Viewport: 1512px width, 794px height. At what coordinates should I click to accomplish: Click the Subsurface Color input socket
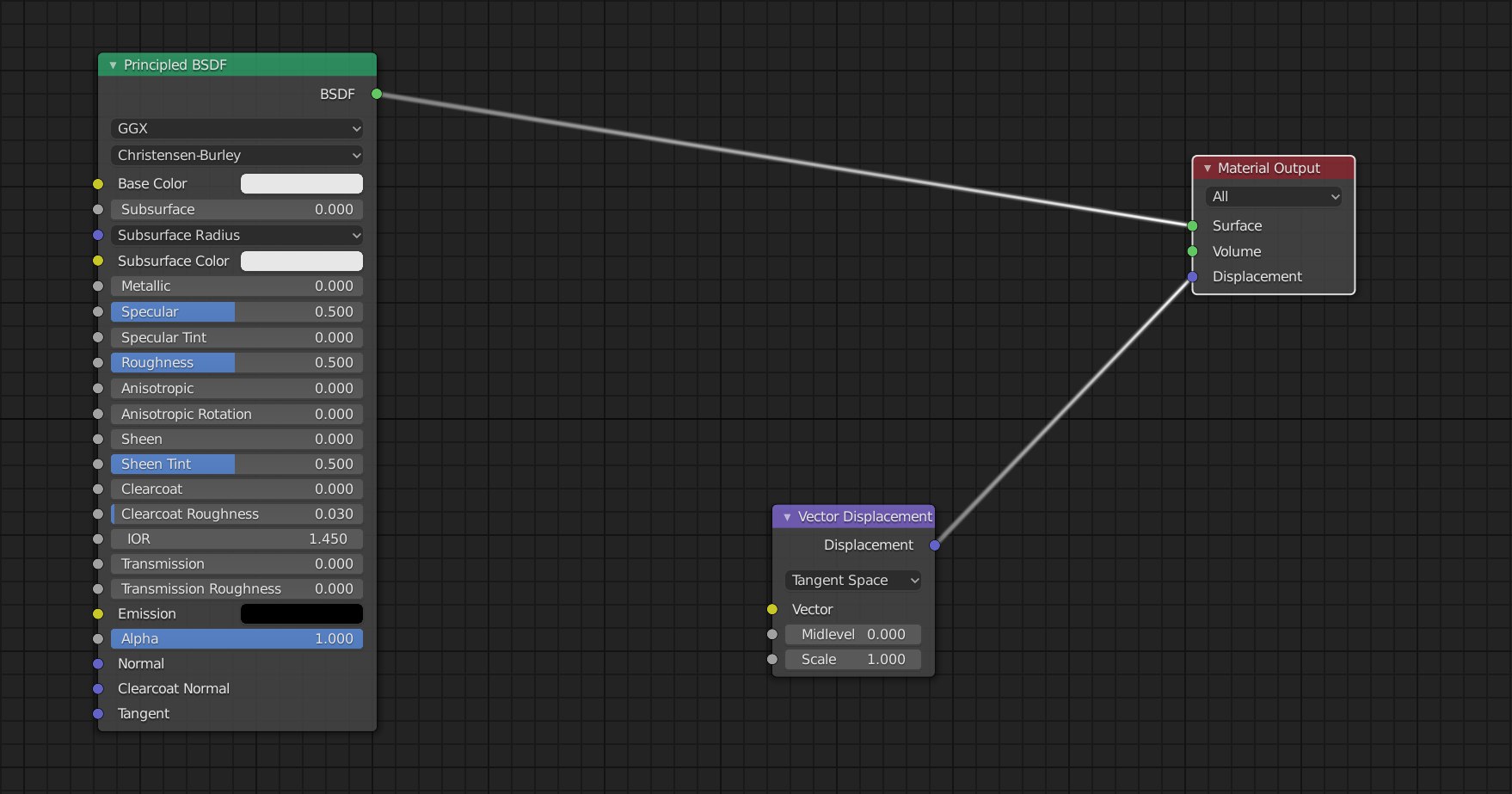click(x=98, y=261)
